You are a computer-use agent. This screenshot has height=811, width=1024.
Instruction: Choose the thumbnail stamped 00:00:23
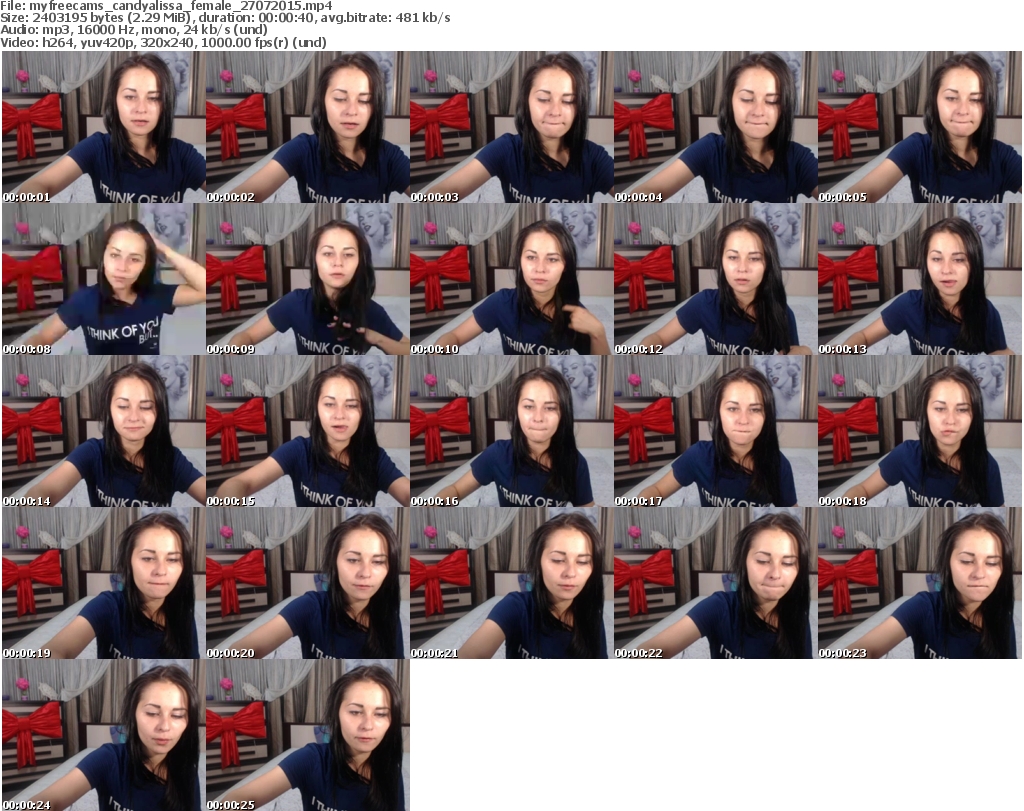tap(920, 583)
